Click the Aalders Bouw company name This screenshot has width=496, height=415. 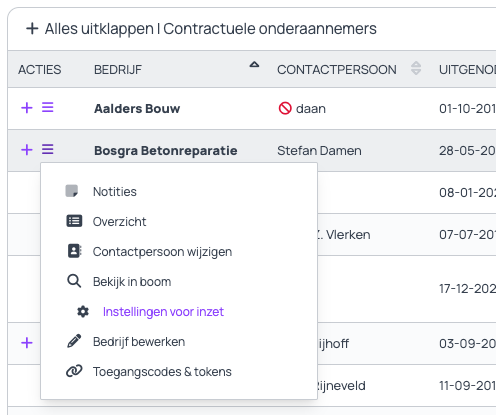pyautogui.click(x=137, y=109)
